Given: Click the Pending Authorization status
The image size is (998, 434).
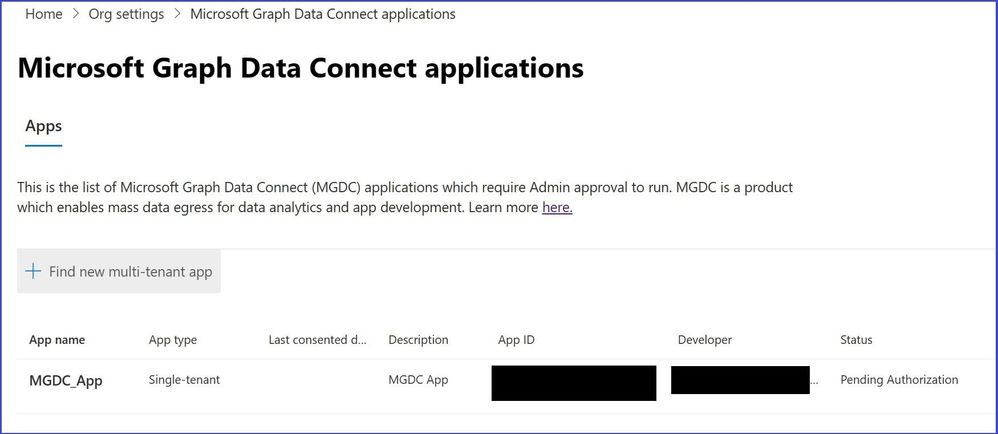Looking at the screenshot, I should pos(899,380).
